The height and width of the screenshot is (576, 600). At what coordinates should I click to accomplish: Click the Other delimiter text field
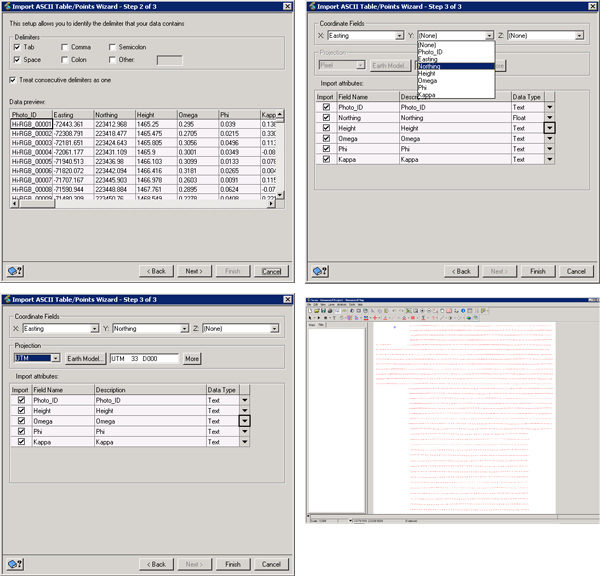point(170,60)
